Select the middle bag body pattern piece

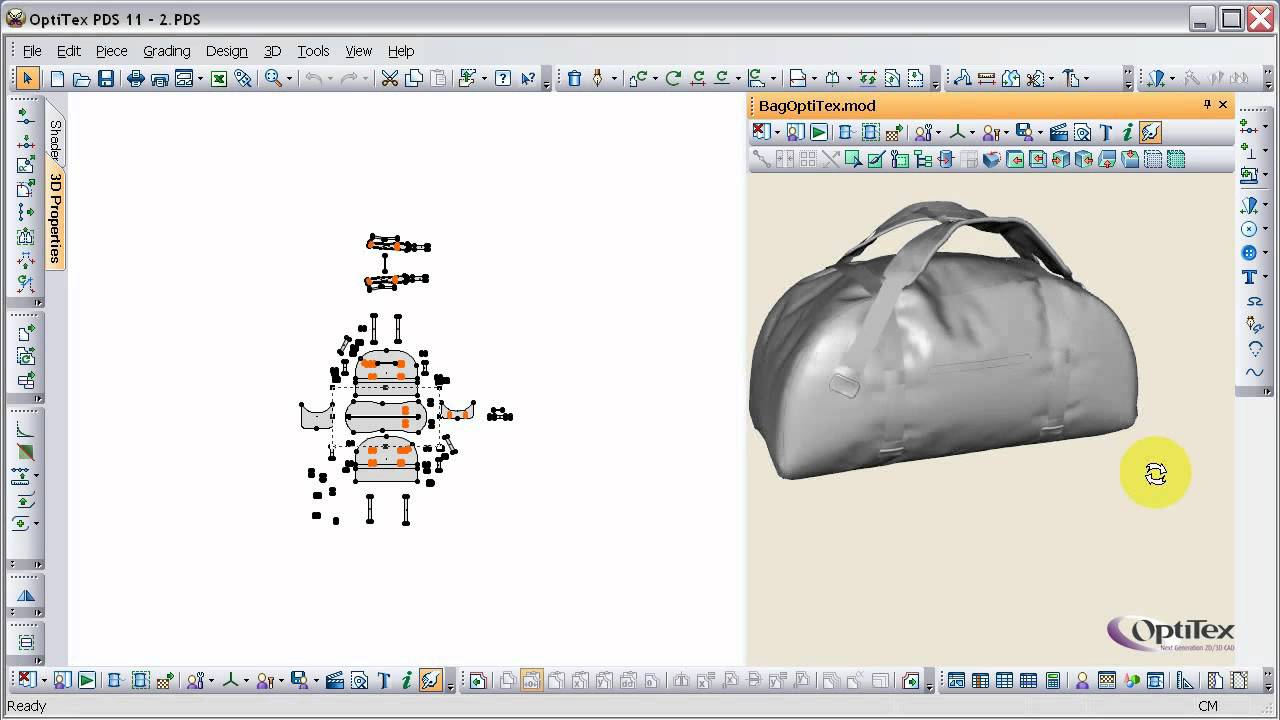click(x=386, y=415)
